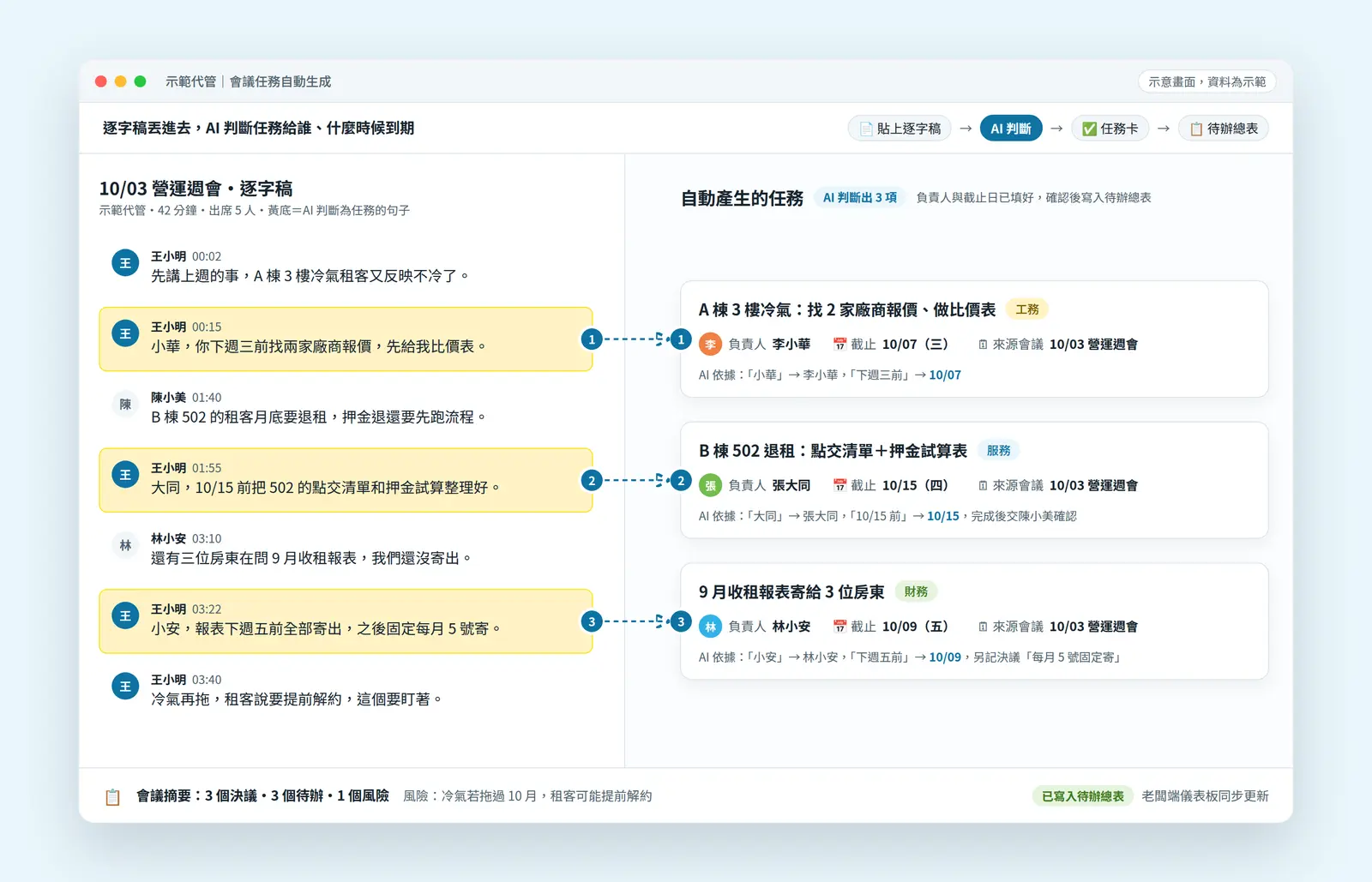Click the yellow macOS window button
The image size is (1372, 882).
click(121, 81)
